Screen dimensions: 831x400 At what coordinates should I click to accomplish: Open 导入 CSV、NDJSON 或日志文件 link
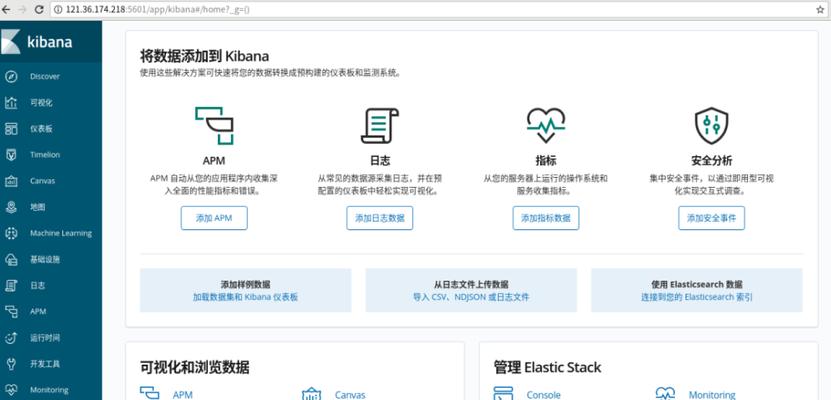(x=471, y=297)
